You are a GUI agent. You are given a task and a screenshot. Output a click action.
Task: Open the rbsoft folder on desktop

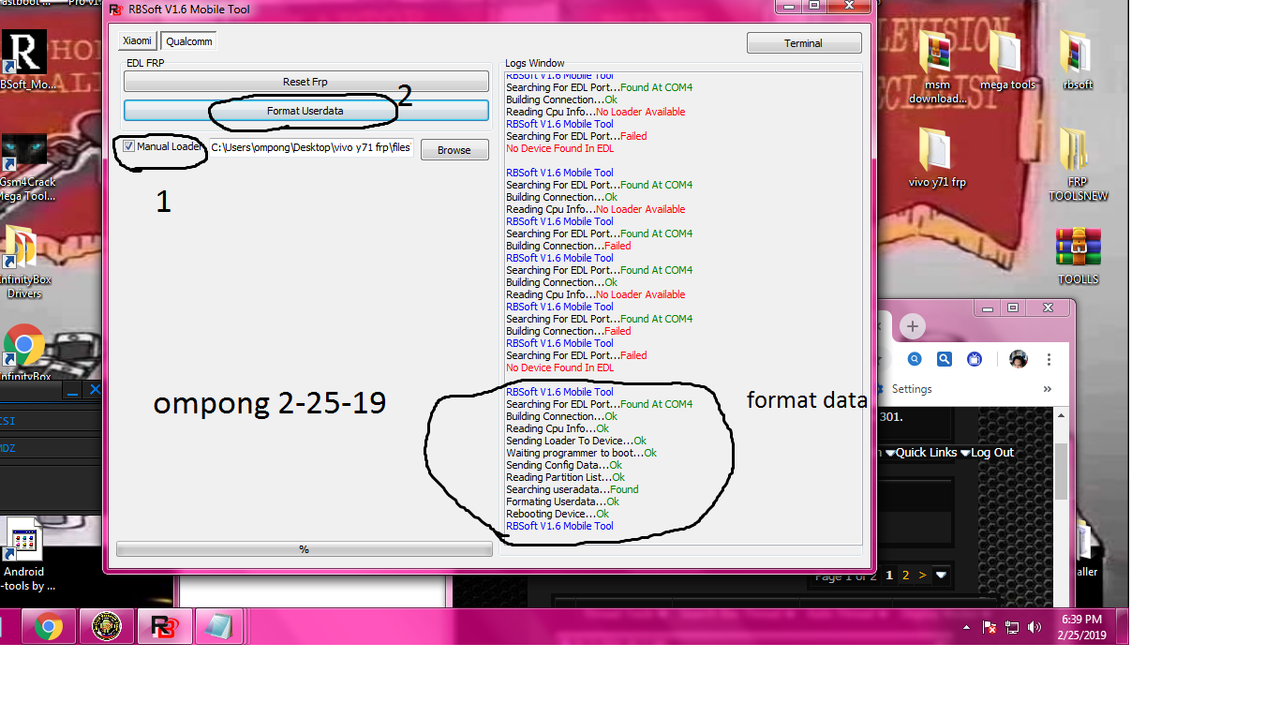click(1077, 60)
